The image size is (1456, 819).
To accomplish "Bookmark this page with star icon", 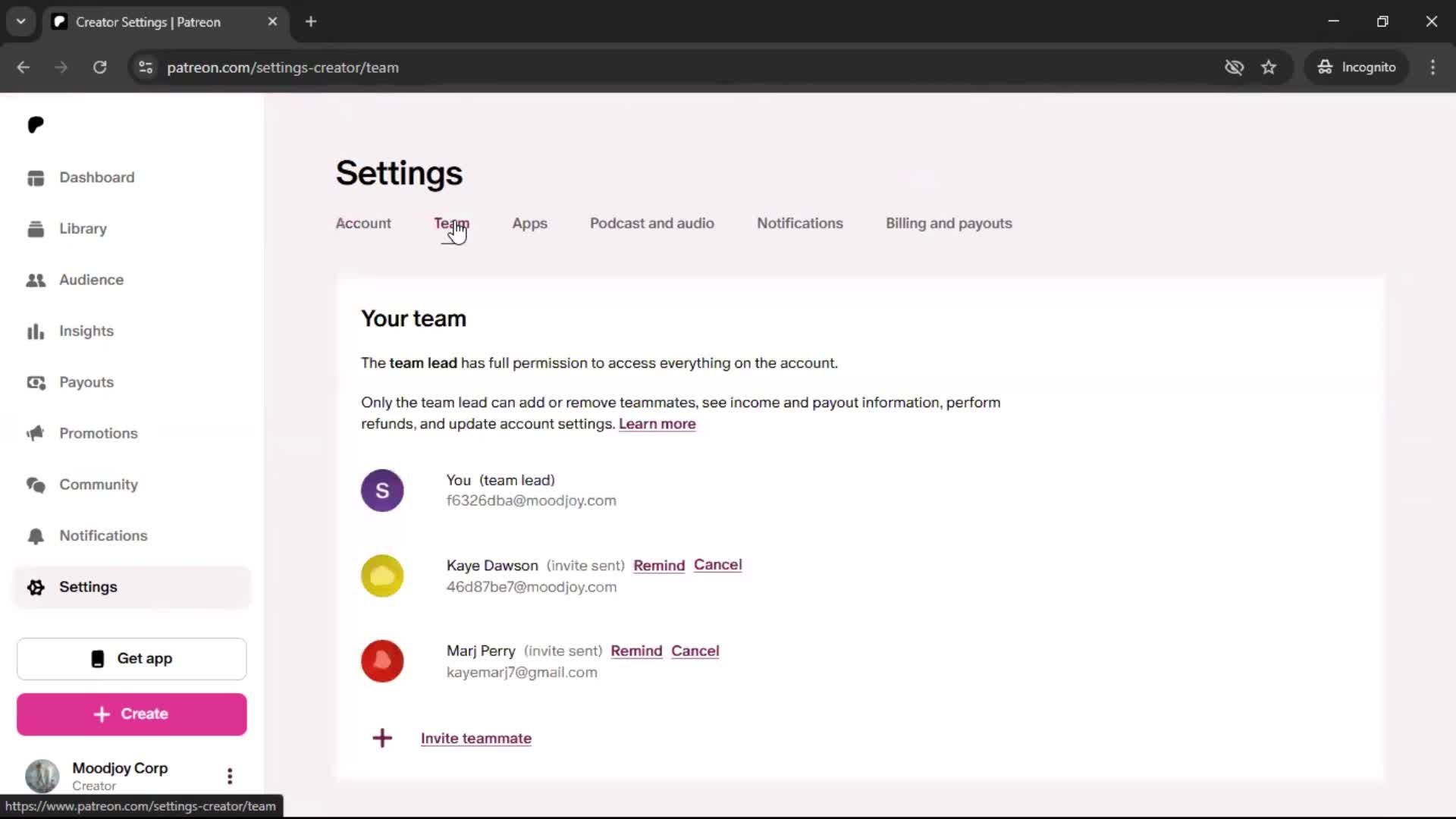I will pos(1269,67).
